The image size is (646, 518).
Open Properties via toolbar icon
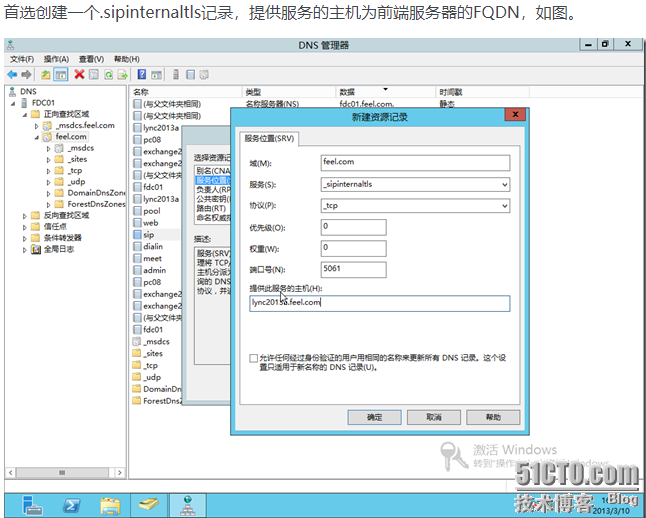[94, 75]
